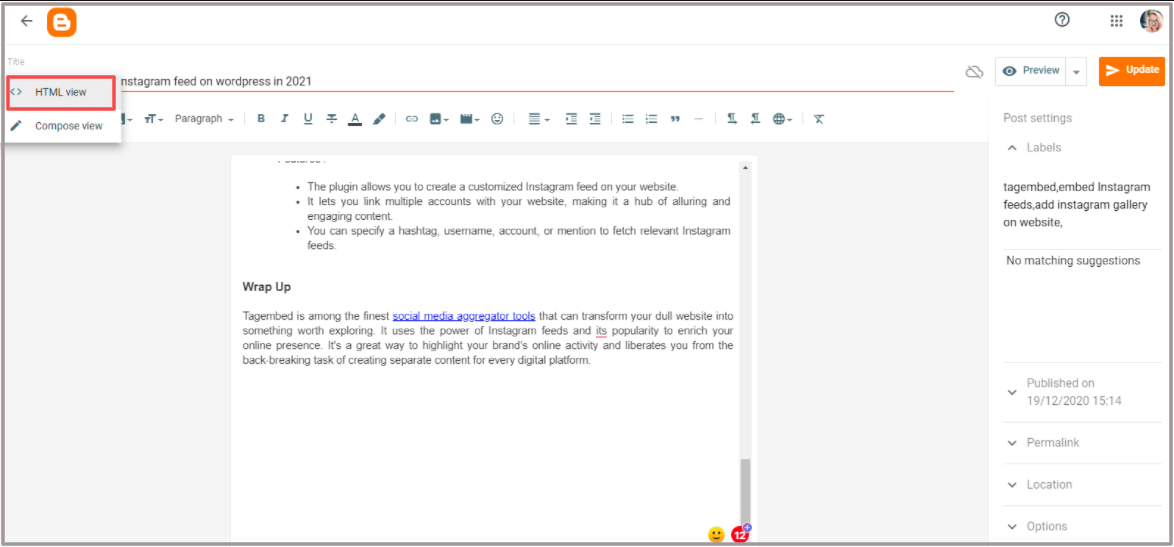Open the social media aggregator tools link
The height and width of the screenshot is (547, 1174).
tap(463, 316)
